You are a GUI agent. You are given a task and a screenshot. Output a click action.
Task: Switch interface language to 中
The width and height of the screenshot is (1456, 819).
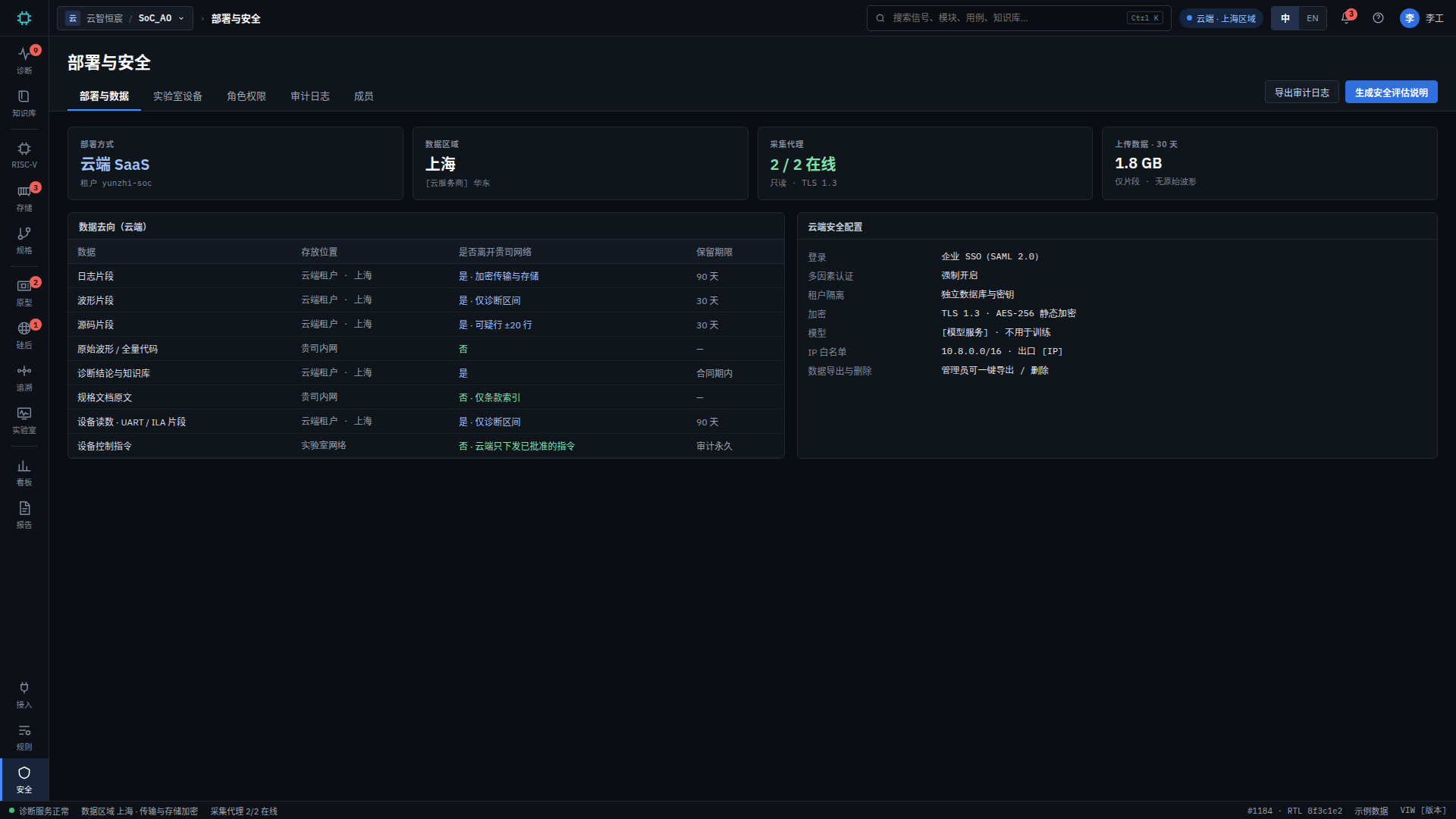point(1285,18)
